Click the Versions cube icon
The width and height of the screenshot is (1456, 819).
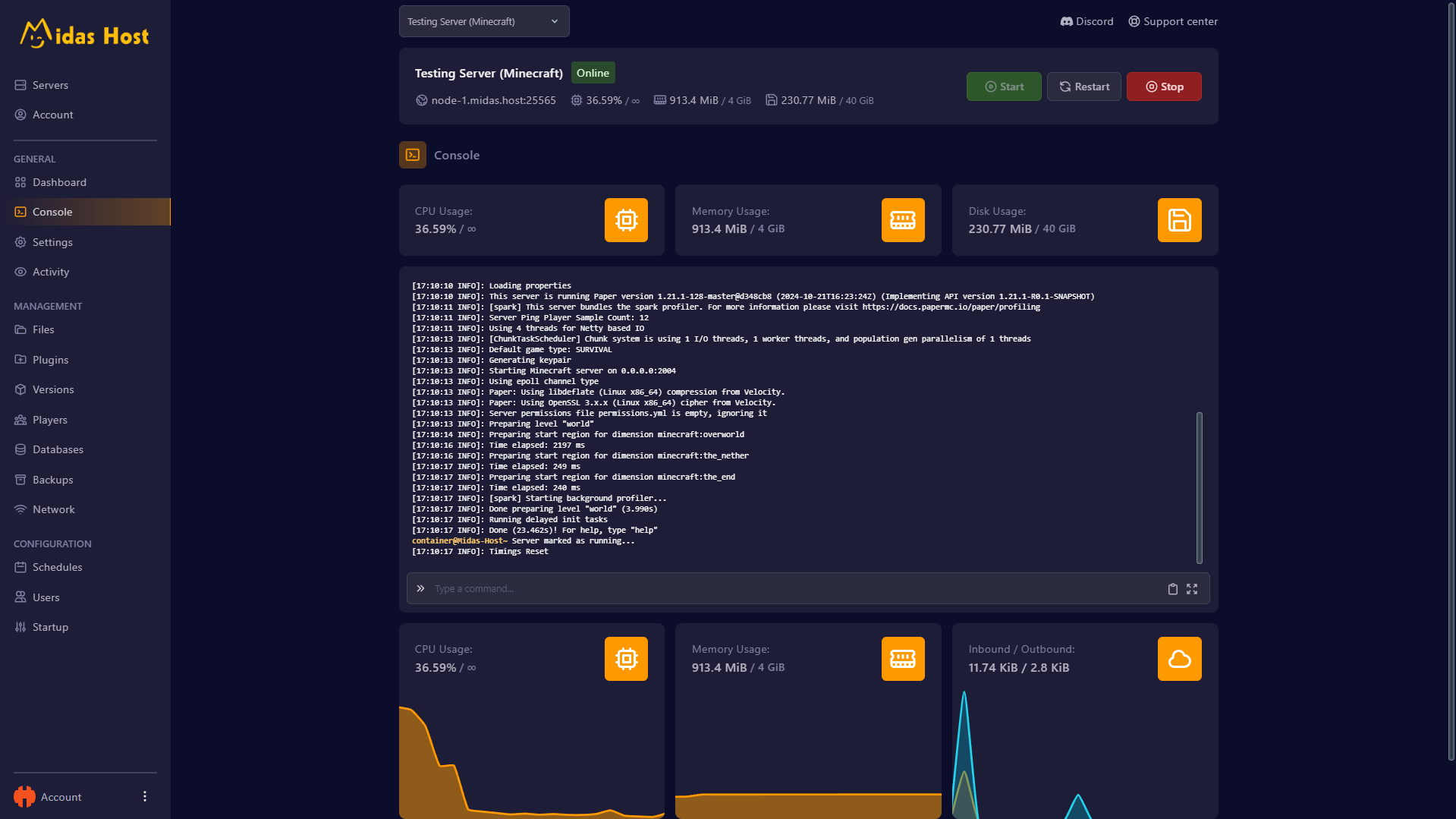[20, 389]
